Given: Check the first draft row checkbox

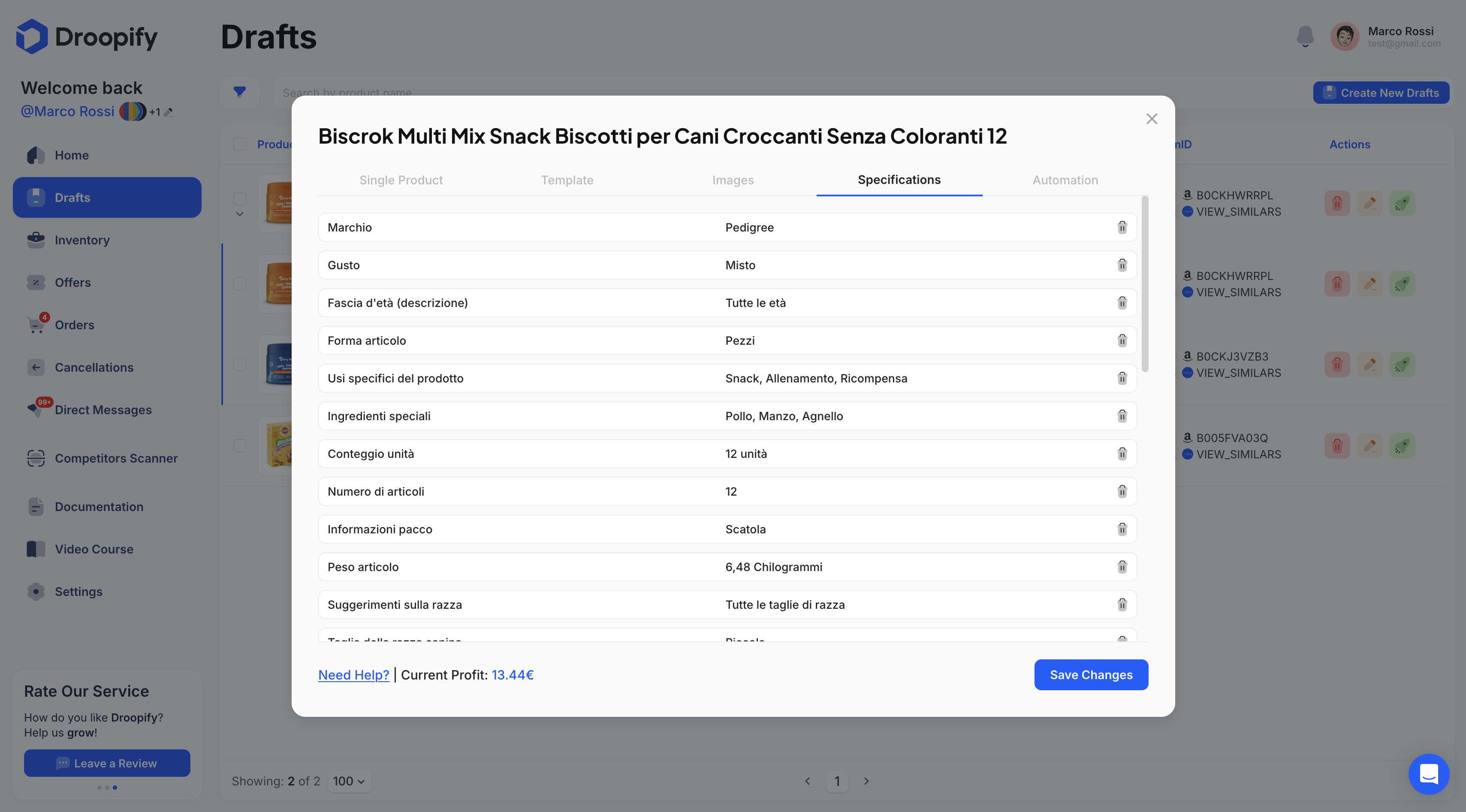Looking at the screenshot, I should tap(240, 198).
